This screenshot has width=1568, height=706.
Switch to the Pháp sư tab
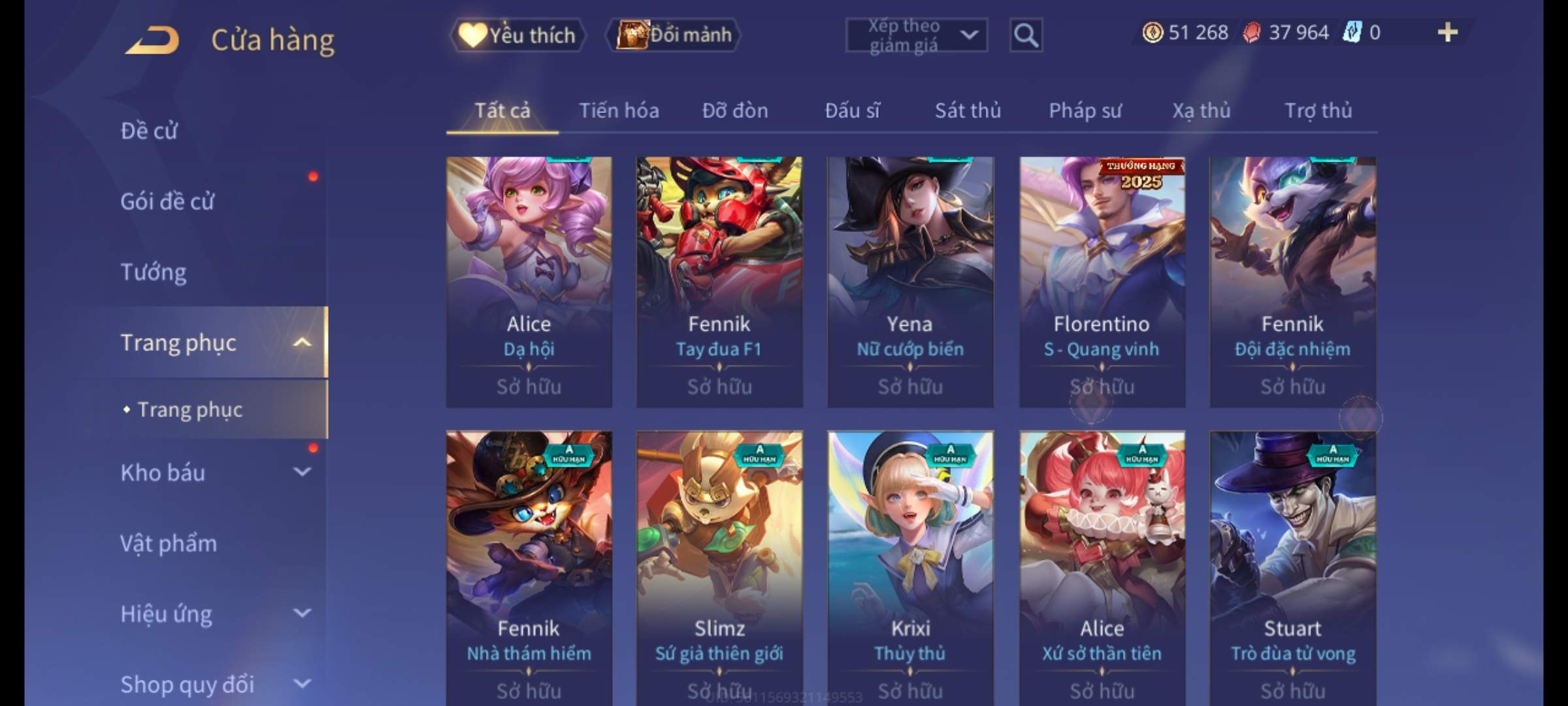tap(1085, 110)
